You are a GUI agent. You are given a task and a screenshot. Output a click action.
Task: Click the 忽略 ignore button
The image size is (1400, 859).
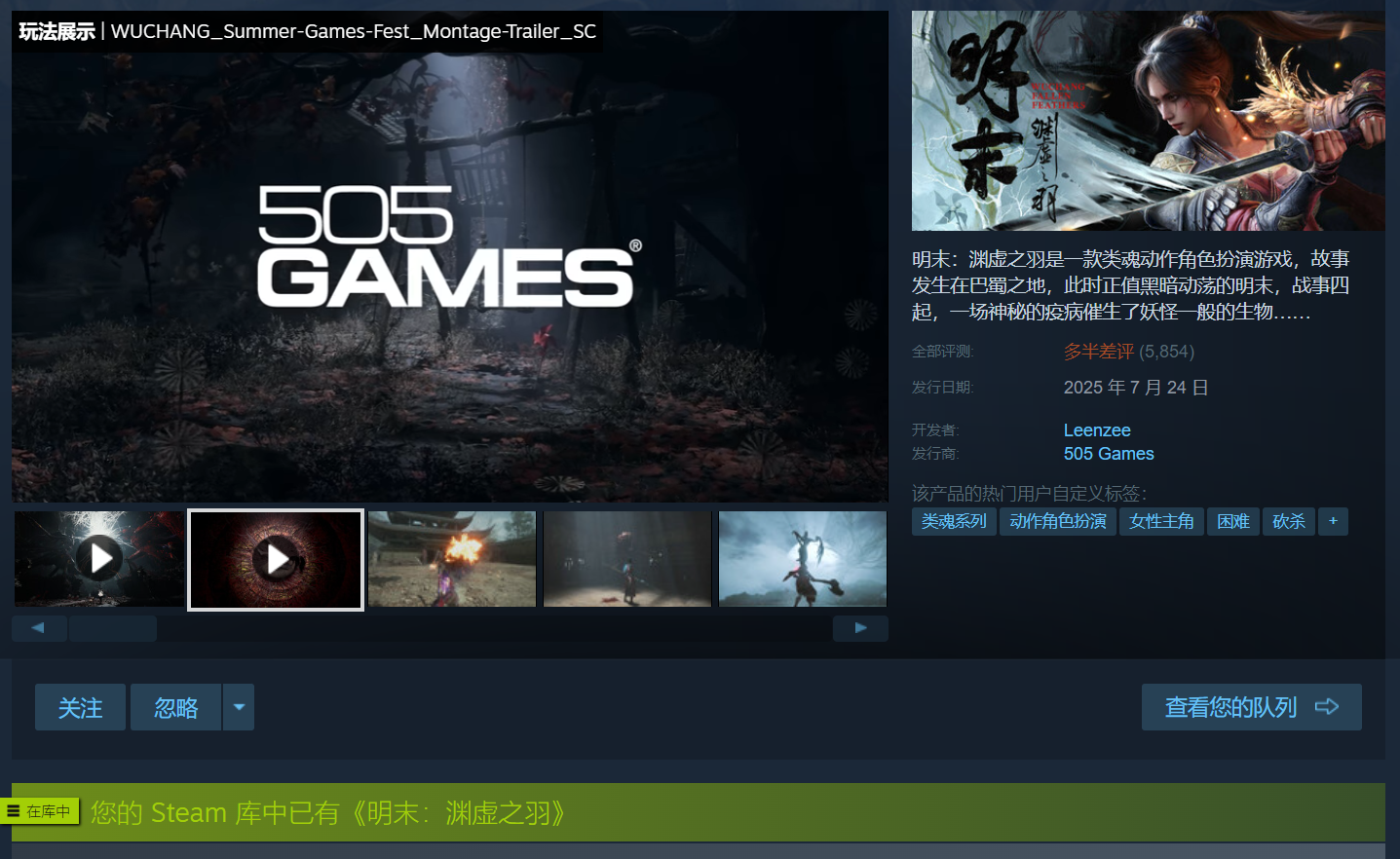click(176, 707)
